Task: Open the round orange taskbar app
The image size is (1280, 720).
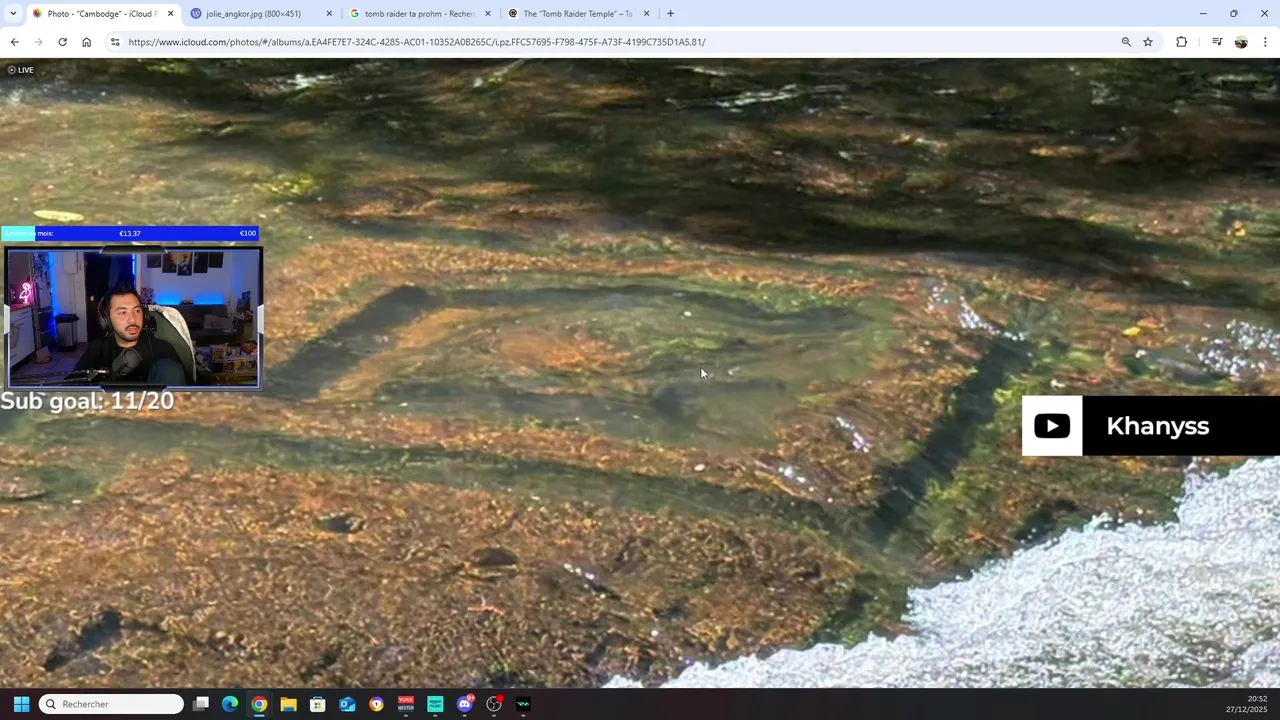Action: (376, 704)
